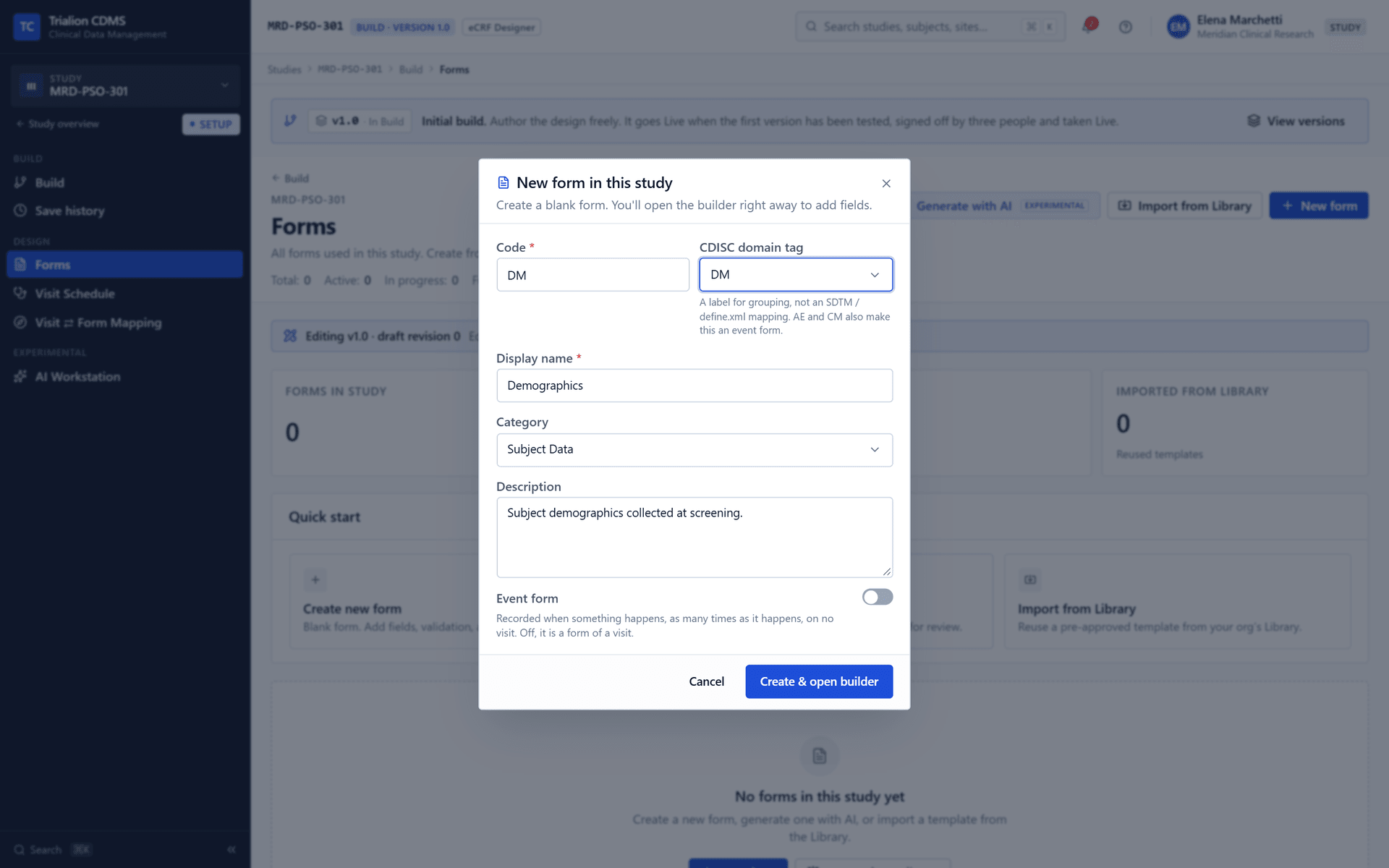Open View versions

click(1296, 121)
